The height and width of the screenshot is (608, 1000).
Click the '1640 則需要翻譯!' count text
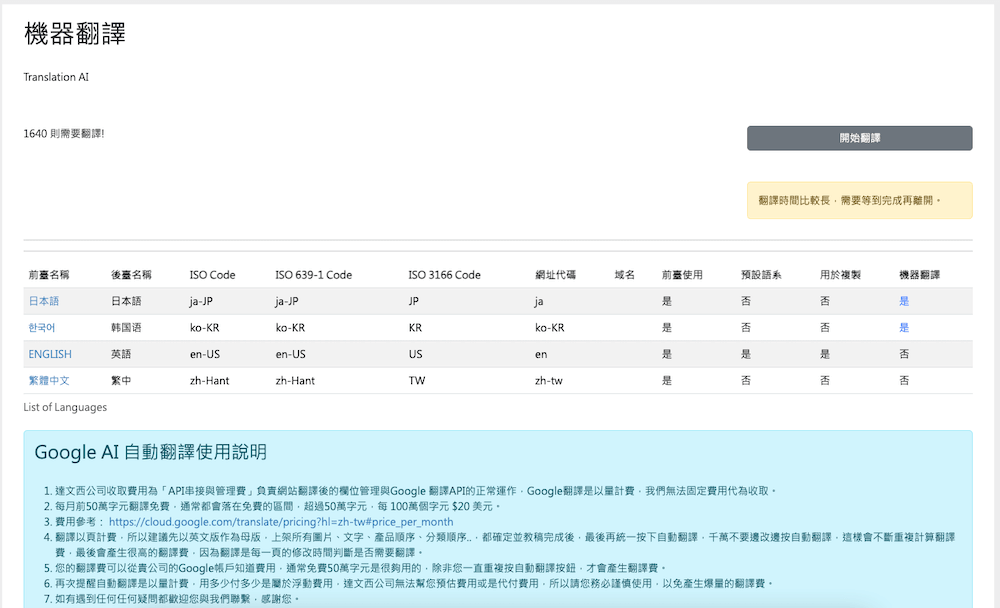pos(64,133)
